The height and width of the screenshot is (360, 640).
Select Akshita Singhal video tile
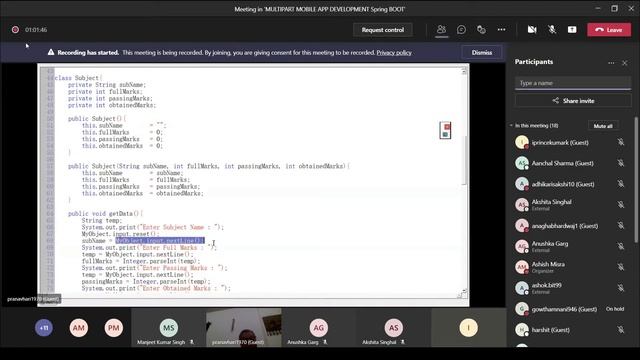tap(393, 328)
